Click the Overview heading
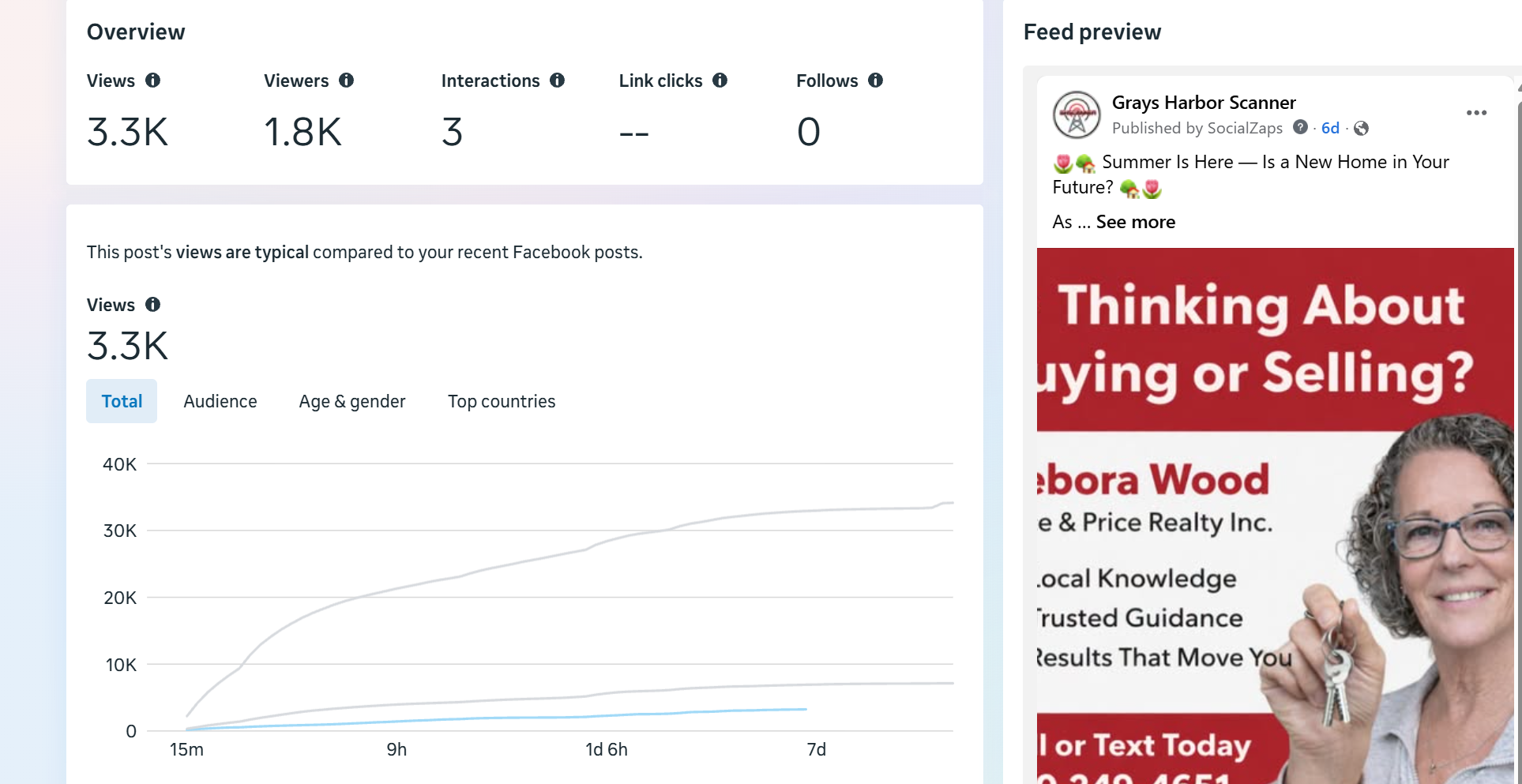 tap(136, 32)
